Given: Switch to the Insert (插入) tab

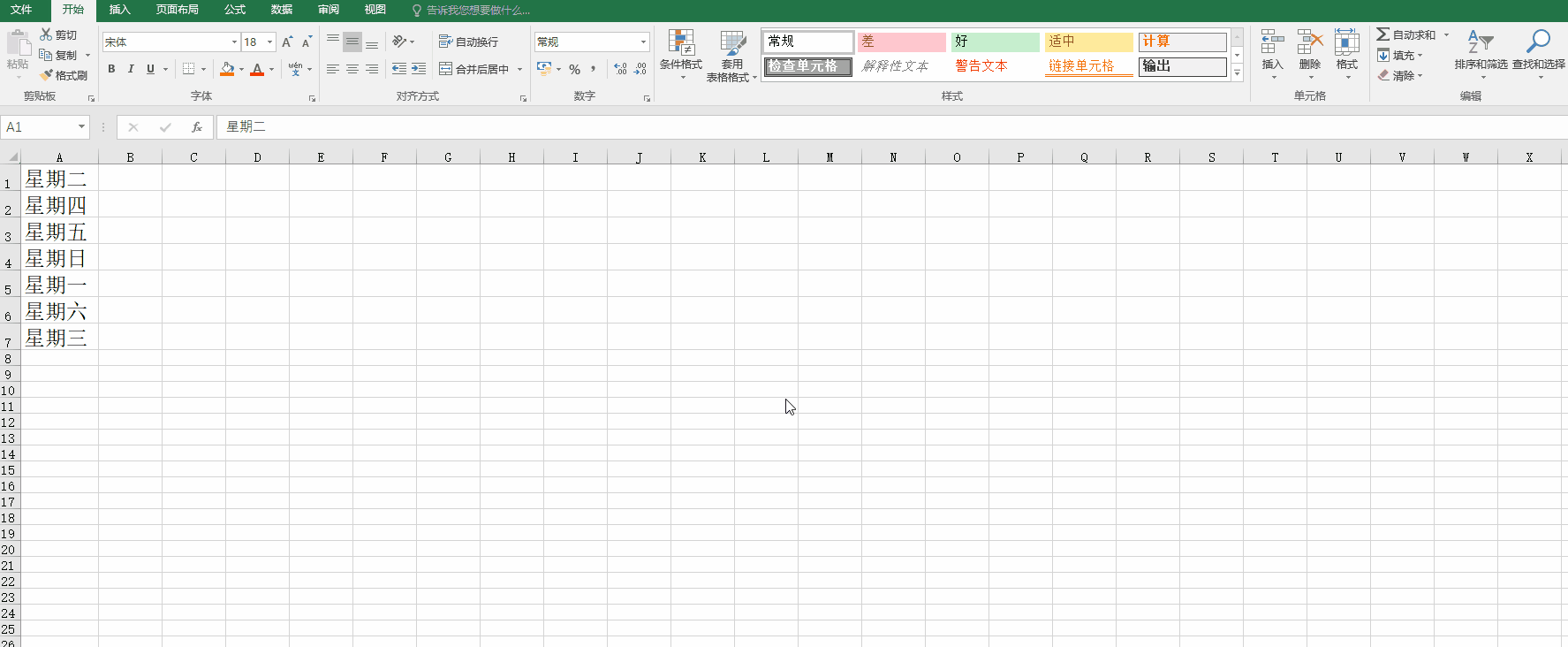Looking at the screenshot, I should coord(120,10).
